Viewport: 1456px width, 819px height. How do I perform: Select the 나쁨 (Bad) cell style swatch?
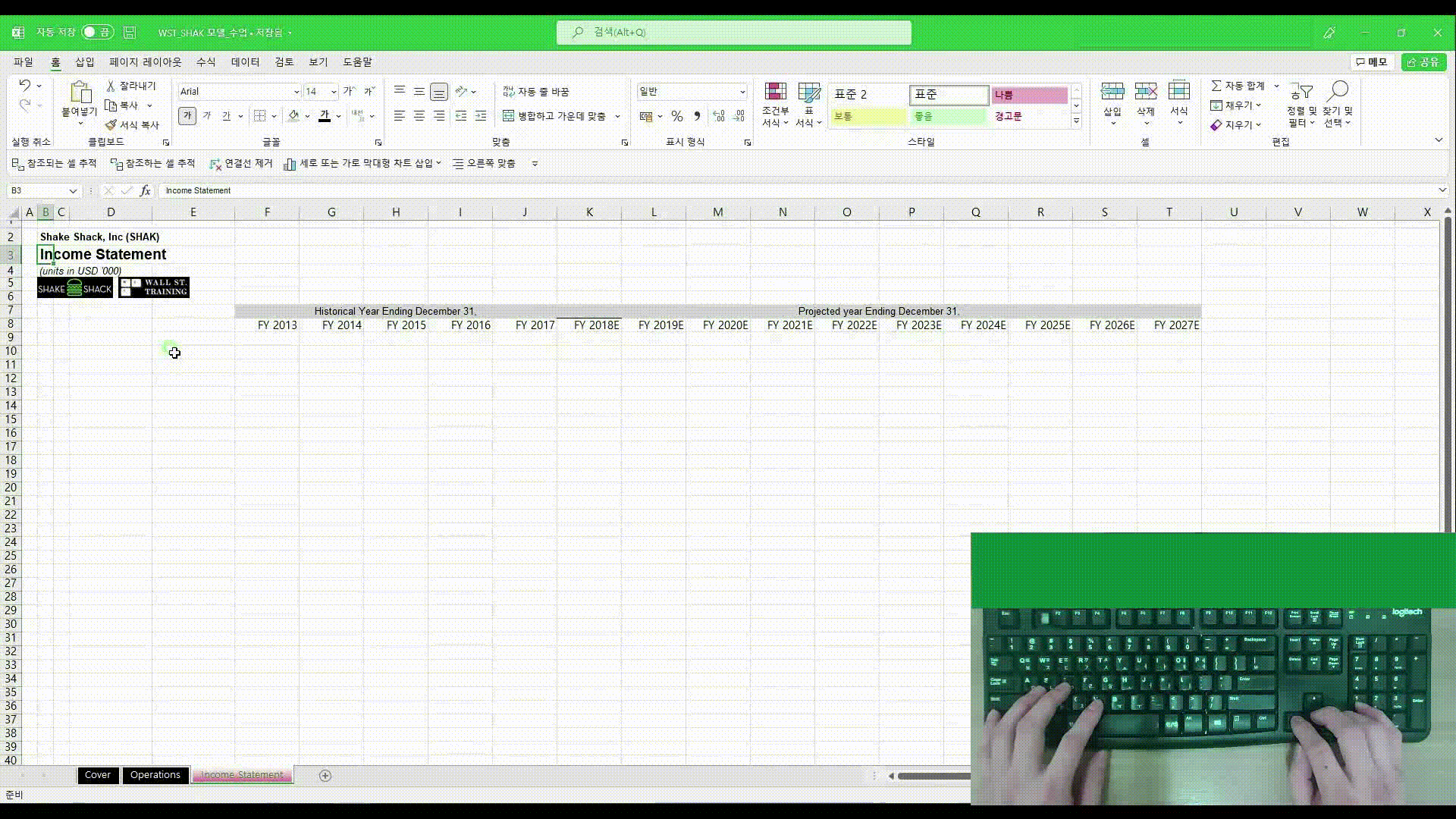[x=1029, y=95]
